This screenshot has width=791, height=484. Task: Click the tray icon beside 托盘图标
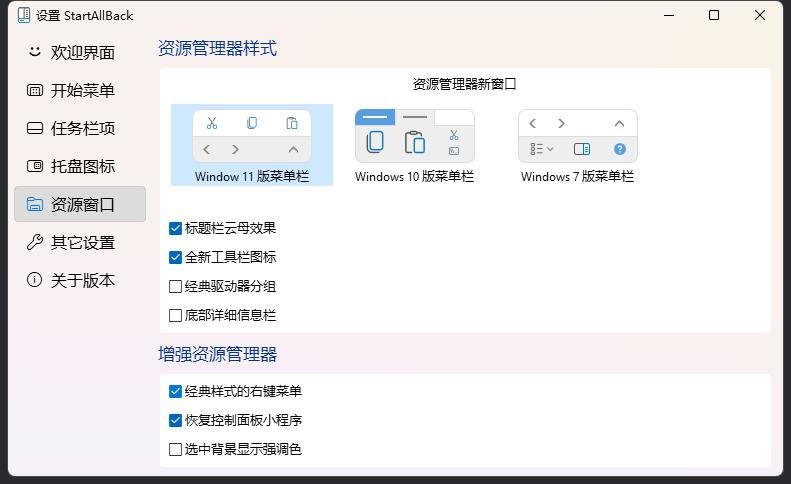click(x=34, y=166)
